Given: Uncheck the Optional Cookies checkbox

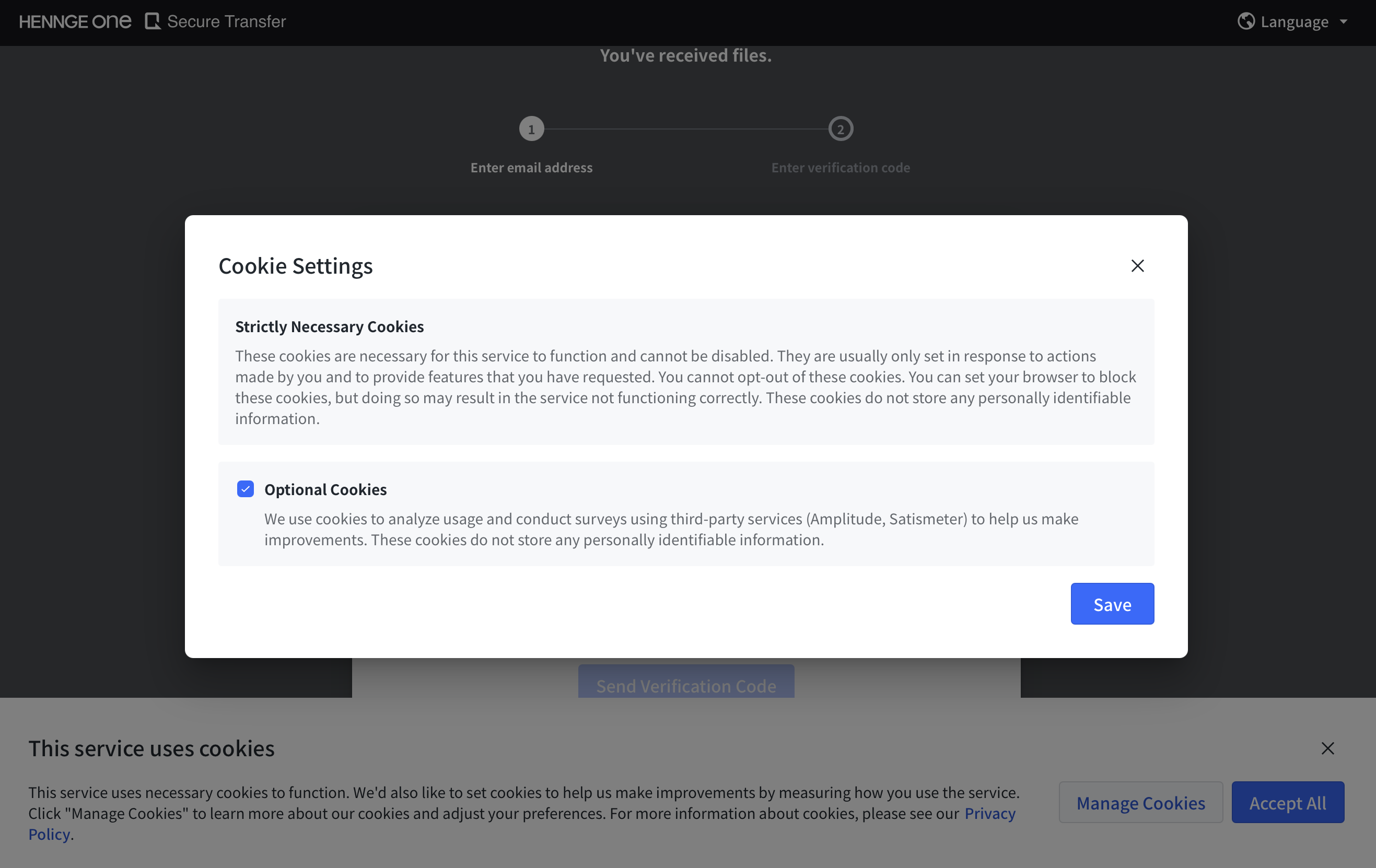Looking at the screenshot, I should pyautogui.click(x=245, y=489).
